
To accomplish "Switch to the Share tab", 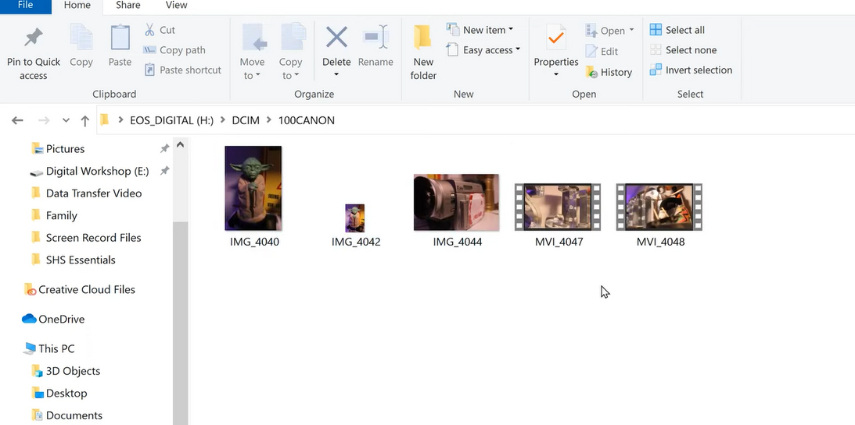I will click(128, 5).
